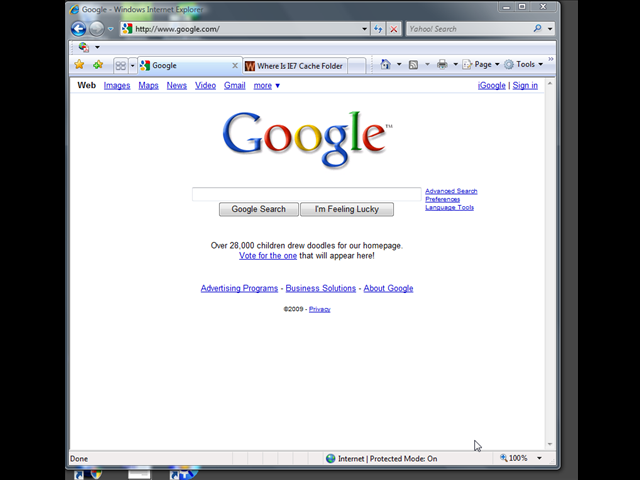Open the Privacy link
640x480 pixels.
point(320,309)
